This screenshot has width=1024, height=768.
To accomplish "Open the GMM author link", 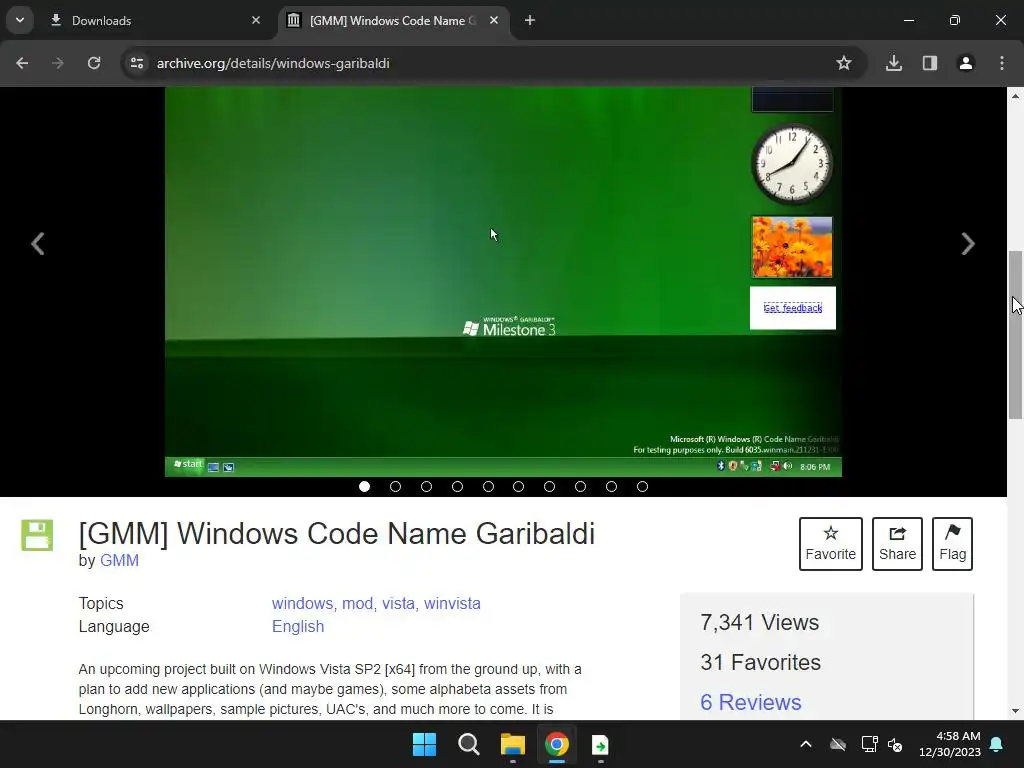I will [x=119, y=560].
